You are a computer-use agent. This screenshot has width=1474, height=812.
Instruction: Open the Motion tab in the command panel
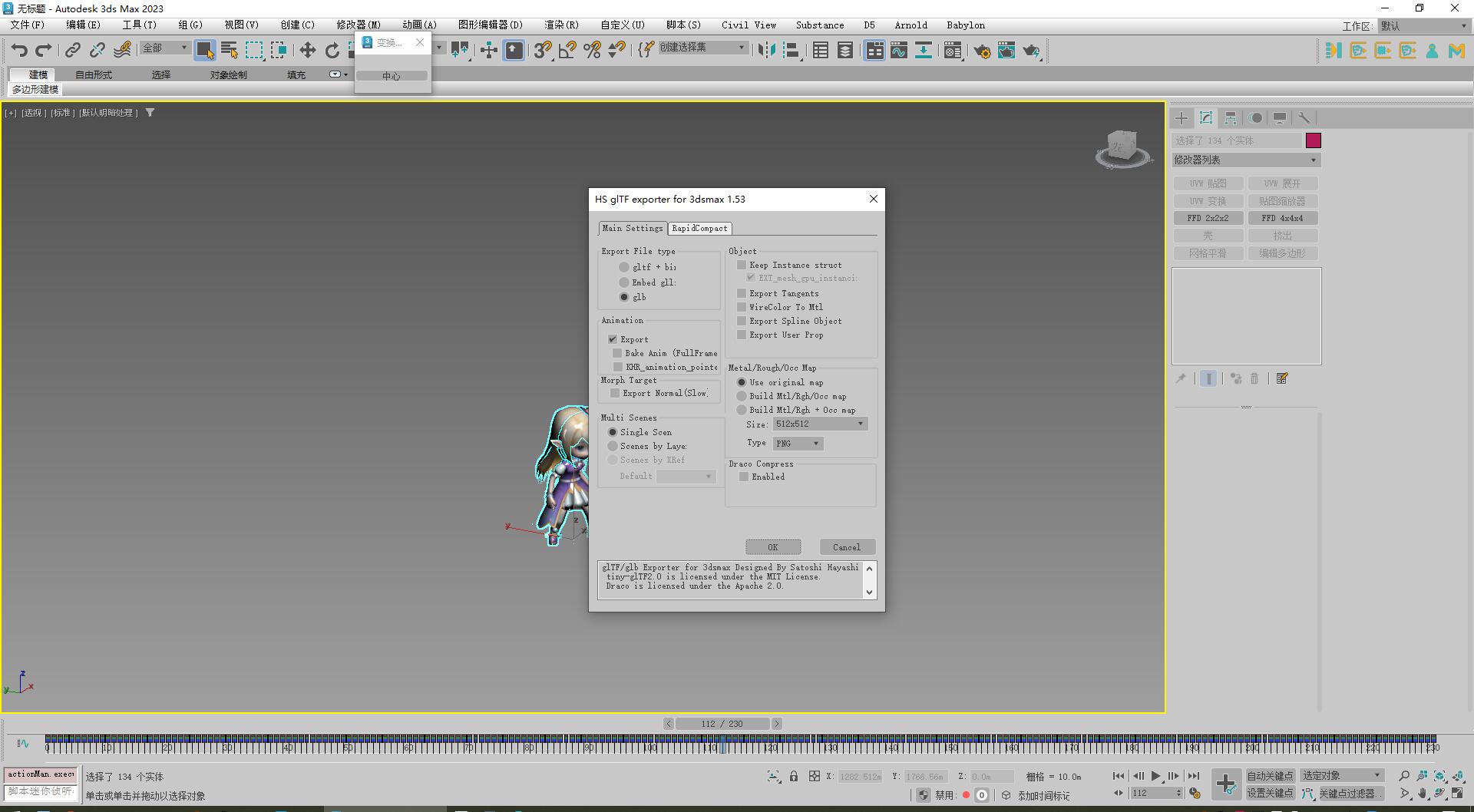coord(1255,118)
